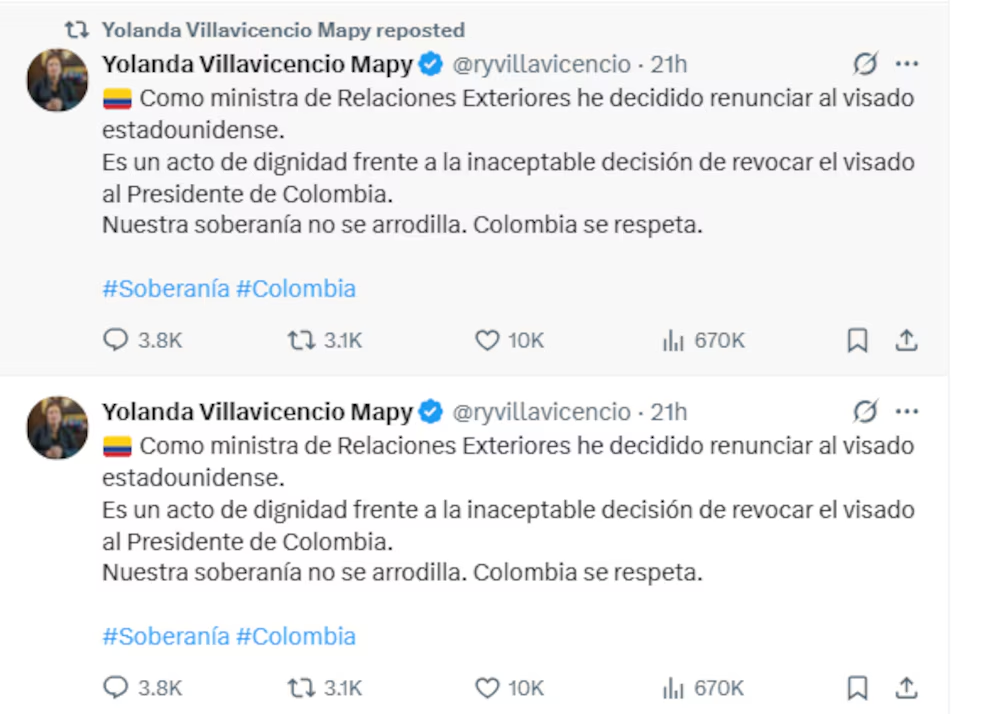Screen dimensions: 992x714
Task: Open the first tweet's profile avatar
Action: (57, 80)
